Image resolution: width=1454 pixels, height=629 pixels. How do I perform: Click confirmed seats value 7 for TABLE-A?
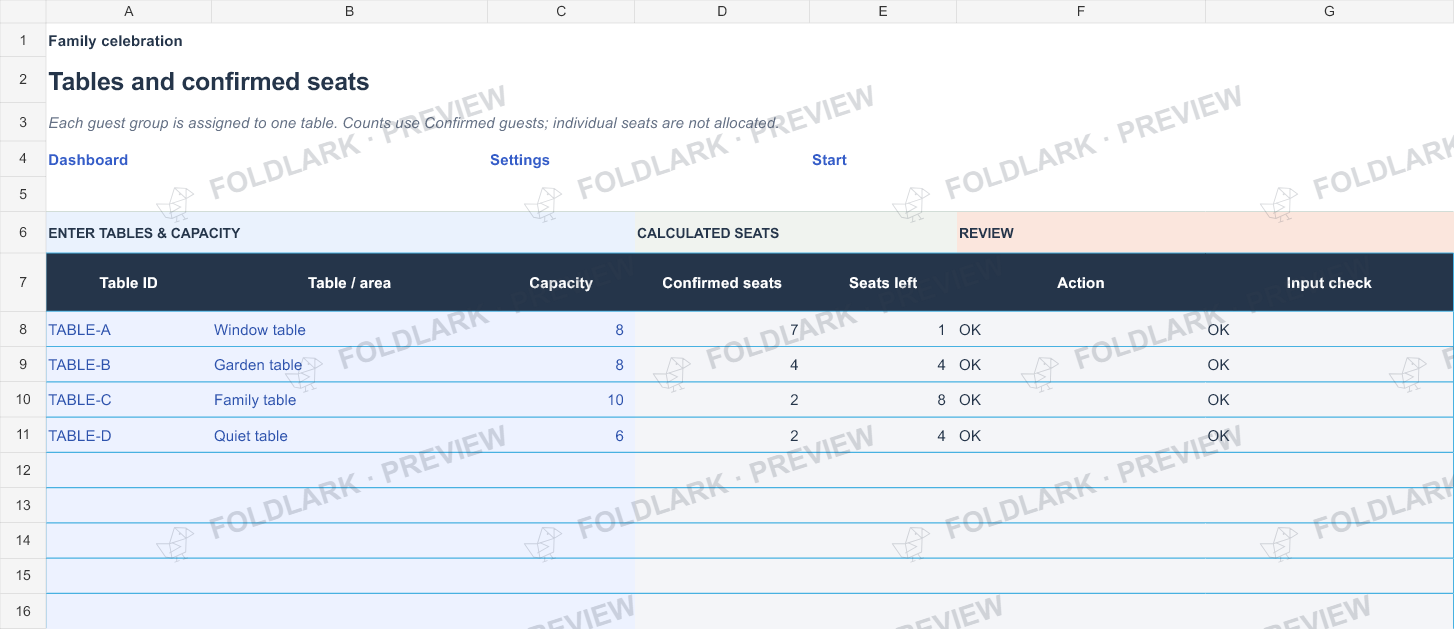pos(722,330)
